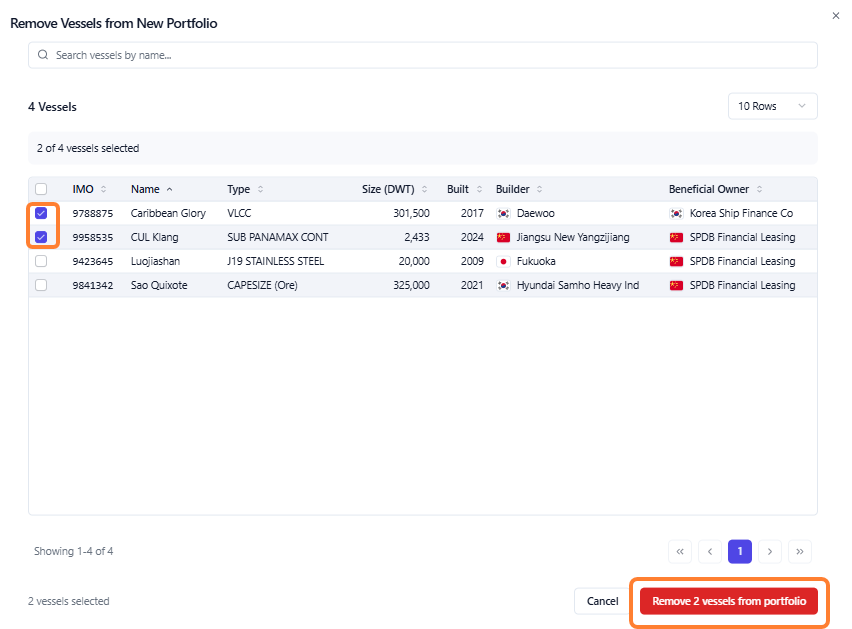The width and height of the screenshot is (852, 629).
Task: Sort by IMO column sort icon
Action: tap(103, 189)
